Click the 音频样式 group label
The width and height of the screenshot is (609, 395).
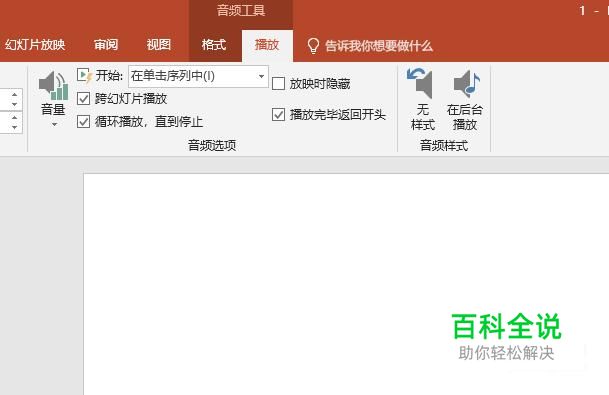(x=444, y=146)
